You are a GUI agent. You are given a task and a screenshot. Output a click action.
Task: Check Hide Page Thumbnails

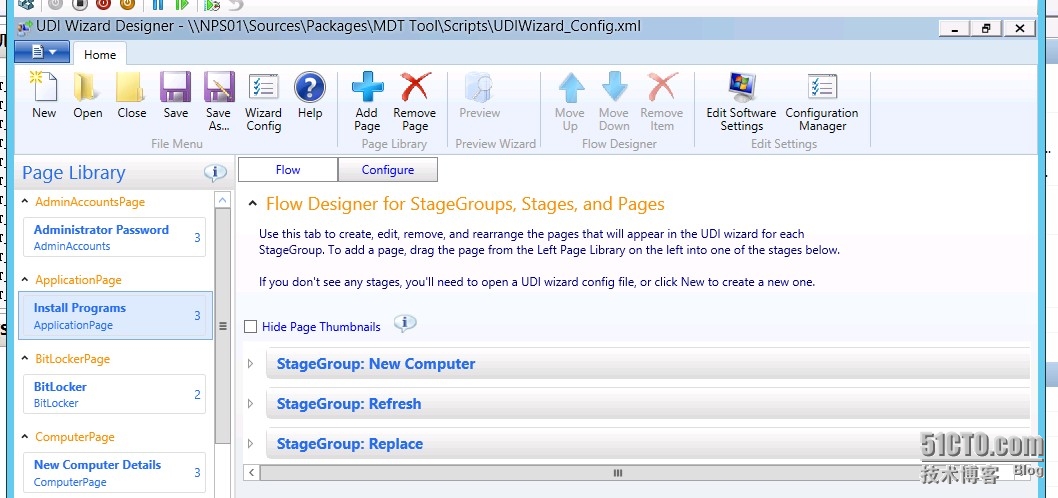[251, 327]
